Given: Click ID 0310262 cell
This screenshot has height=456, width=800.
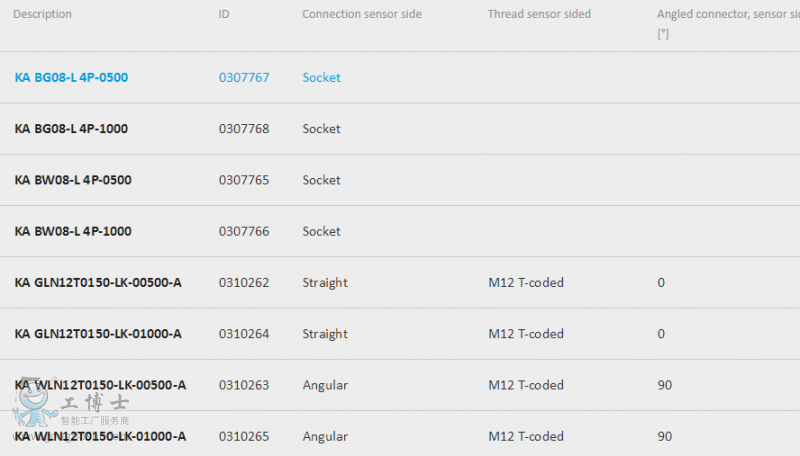Looking at the screenshot, I should coord(244,283).
